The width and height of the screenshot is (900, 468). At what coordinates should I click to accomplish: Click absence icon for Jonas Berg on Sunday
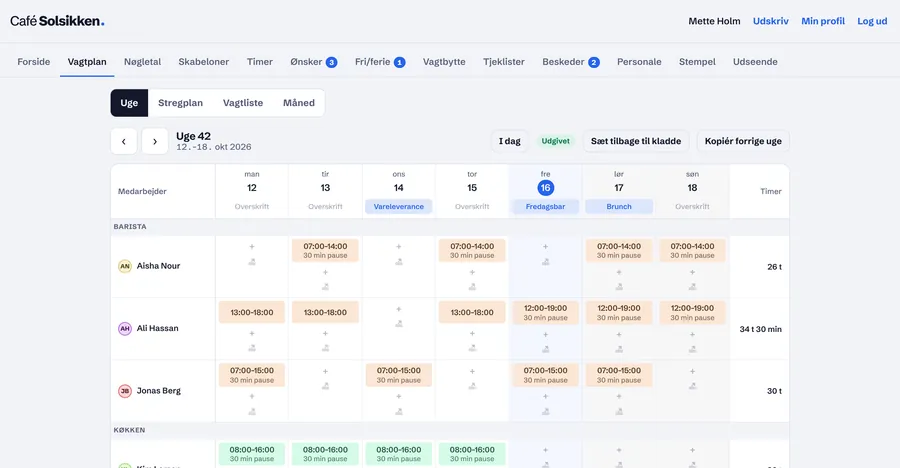(692, 386)
